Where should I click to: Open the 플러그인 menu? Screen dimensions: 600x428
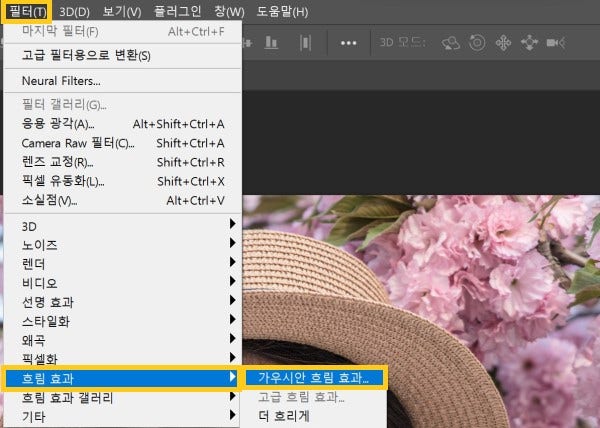pyautogui.click(x=178, y=11)
